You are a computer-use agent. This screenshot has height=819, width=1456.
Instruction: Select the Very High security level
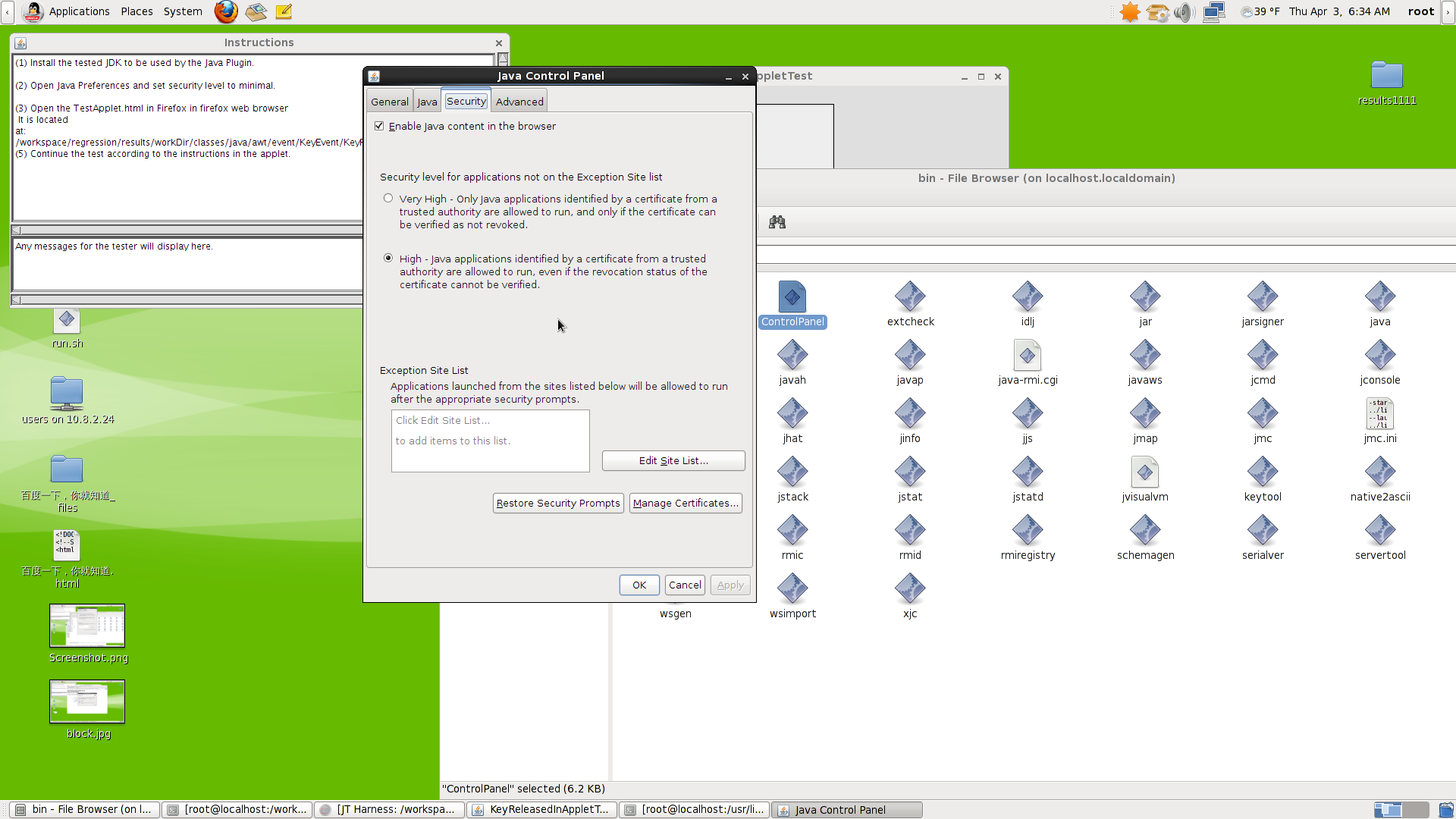click(388, 199)
